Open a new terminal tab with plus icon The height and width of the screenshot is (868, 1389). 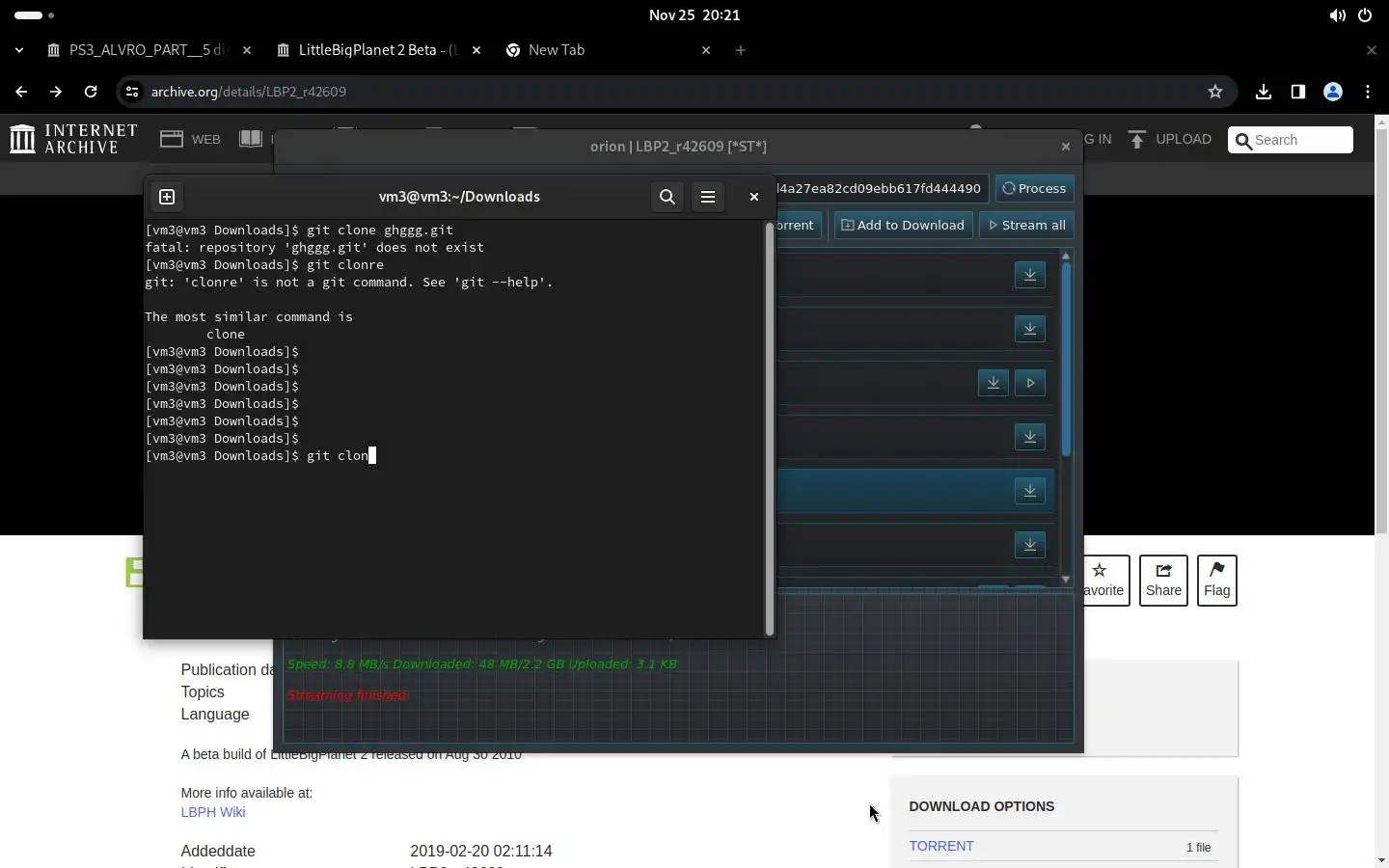(167, 197)
